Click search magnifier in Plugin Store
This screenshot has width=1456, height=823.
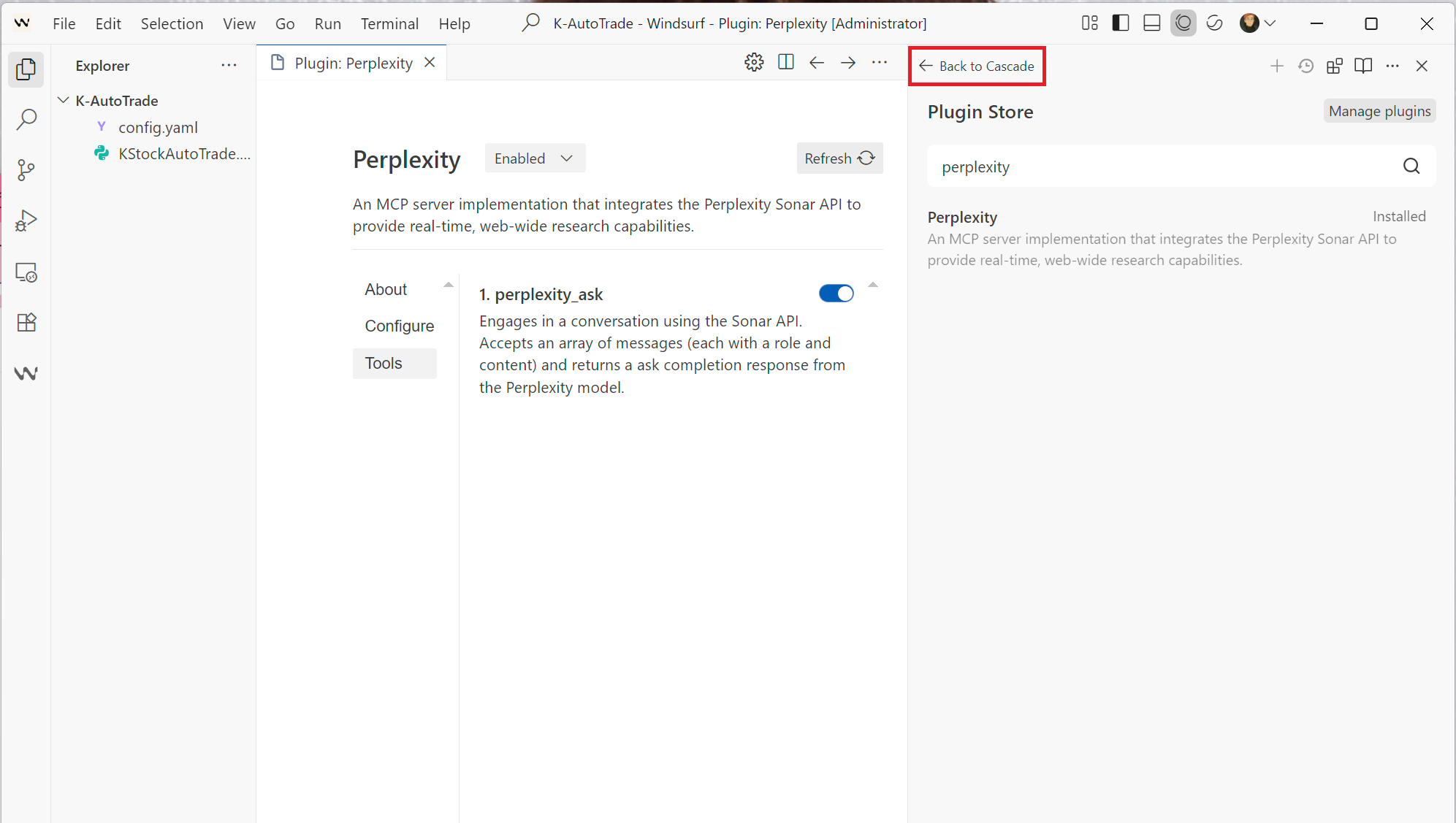[1411, 166]
